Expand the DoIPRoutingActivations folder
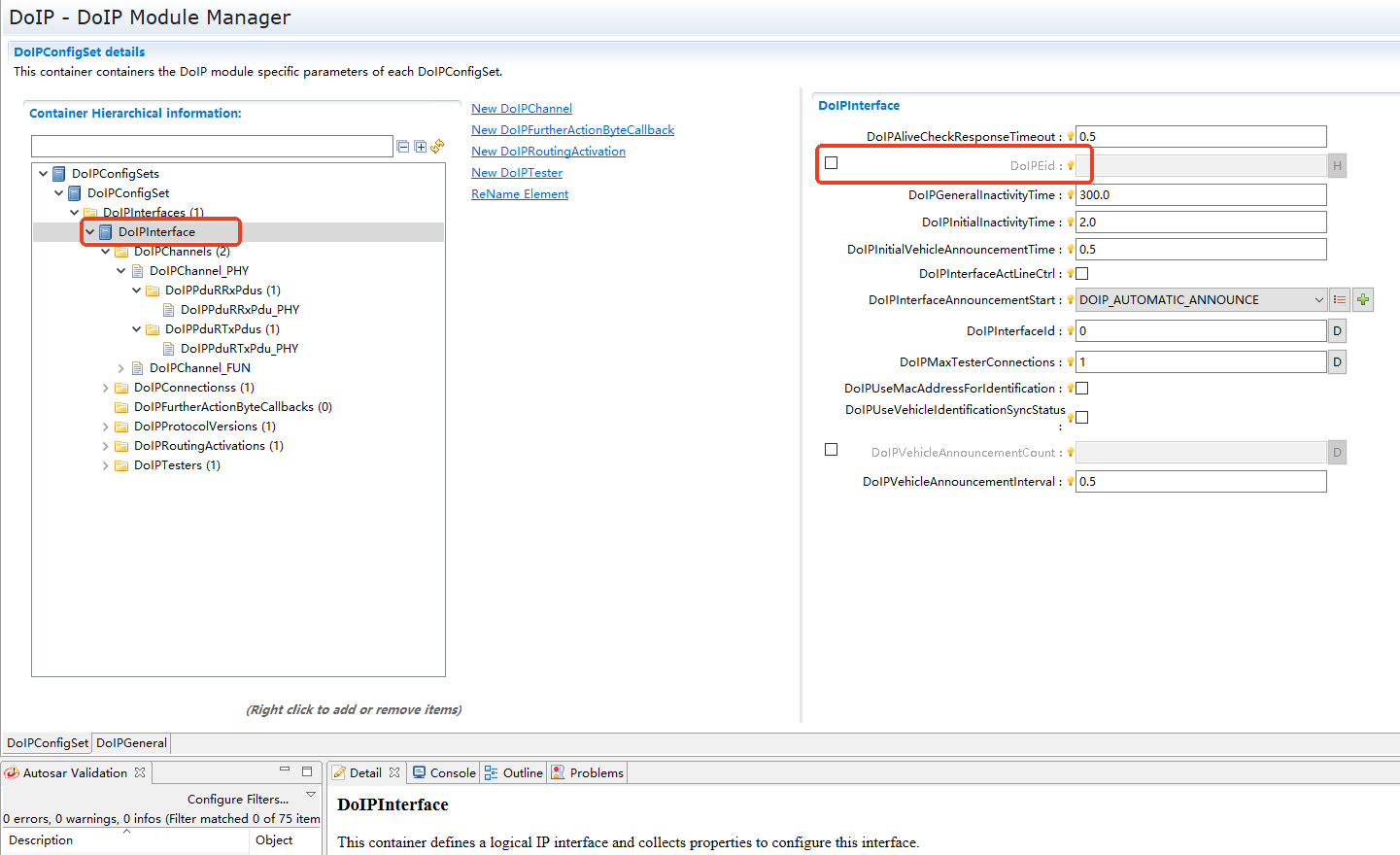 pyautogui.click(x=106, y=446)
